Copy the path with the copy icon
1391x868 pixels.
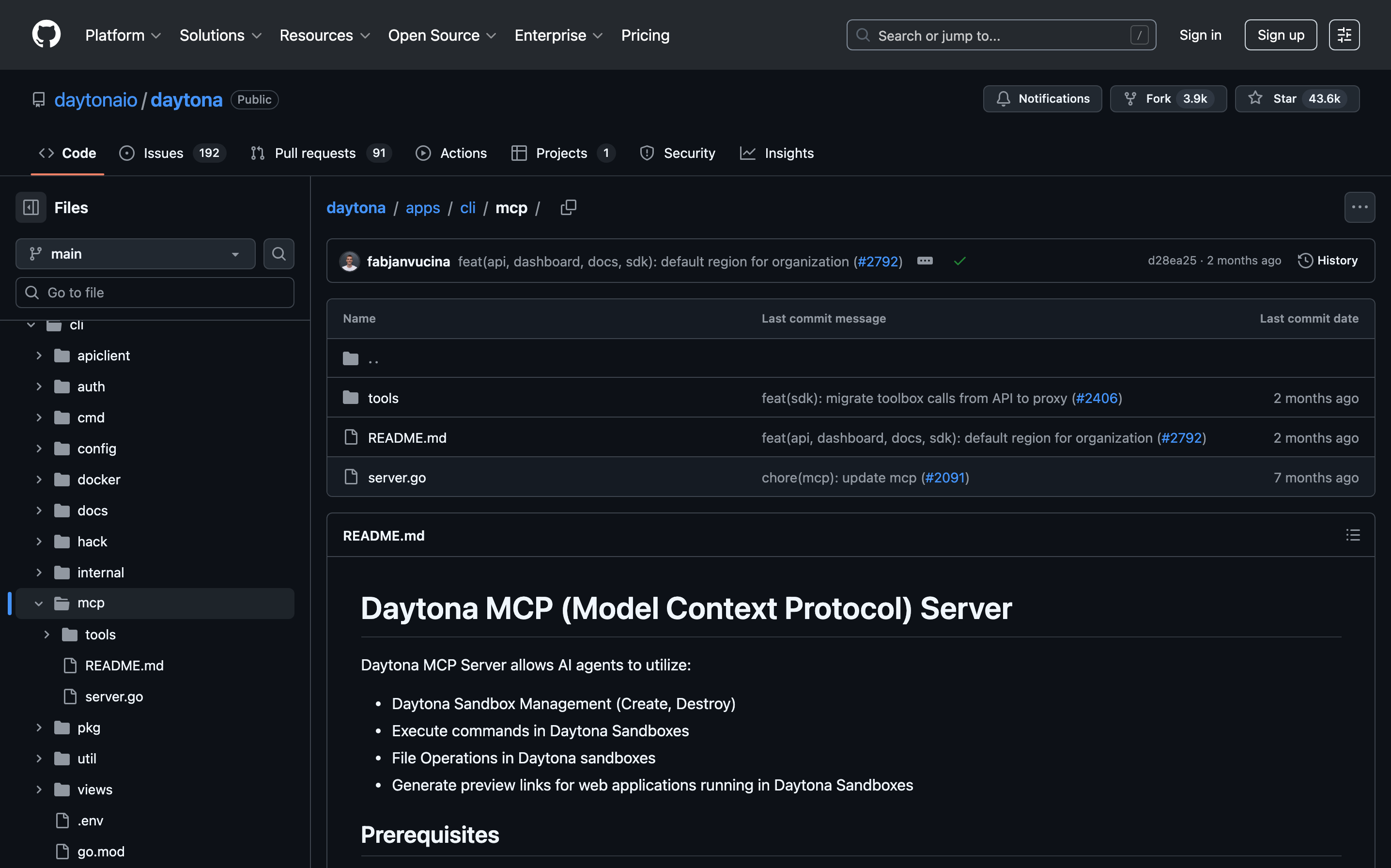[x=568, y=207]
